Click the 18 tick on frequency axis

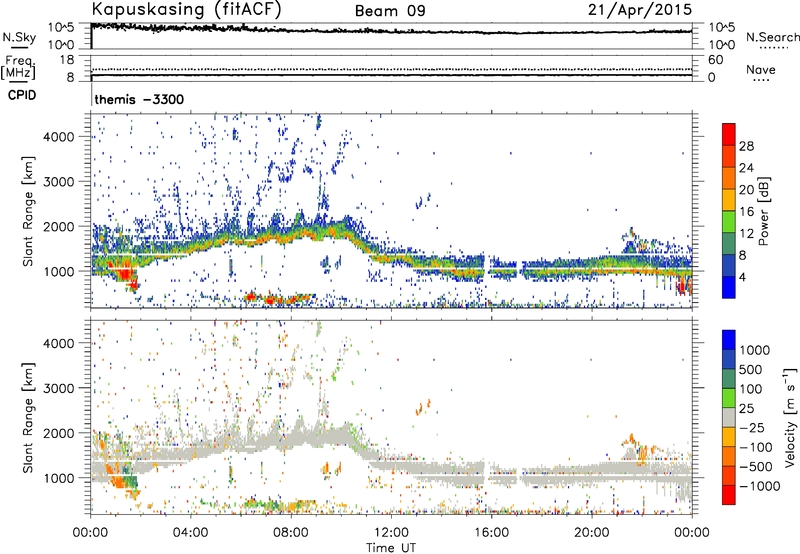coord(67,60)
